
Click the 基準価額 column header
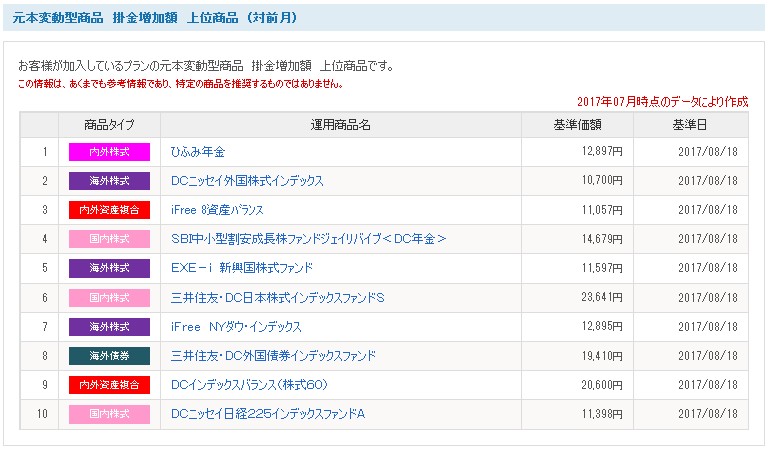(577, 125)
